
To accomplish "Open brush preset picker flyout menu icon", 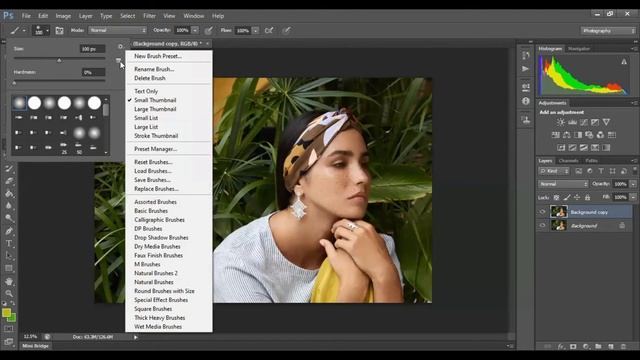I will pos(118,60).
